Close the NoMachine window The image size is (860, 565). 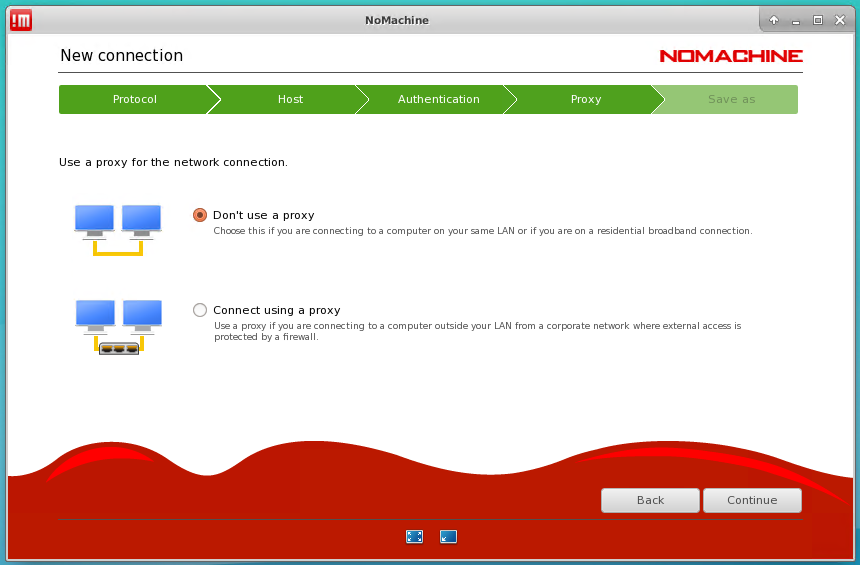coord(840,20)
